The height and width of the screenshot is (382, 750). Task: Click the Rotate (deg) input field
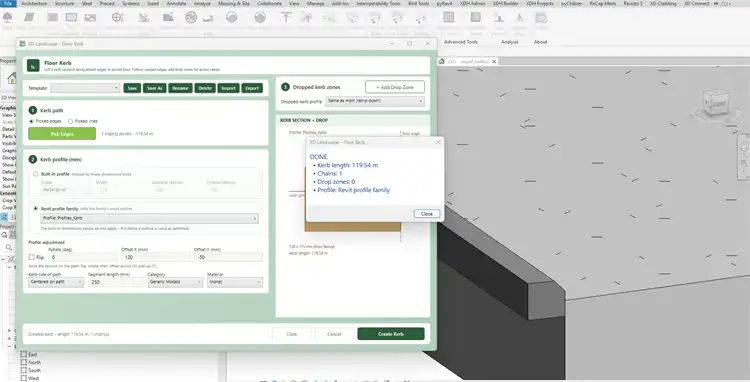pyautogui.click(x=83, y=257)
